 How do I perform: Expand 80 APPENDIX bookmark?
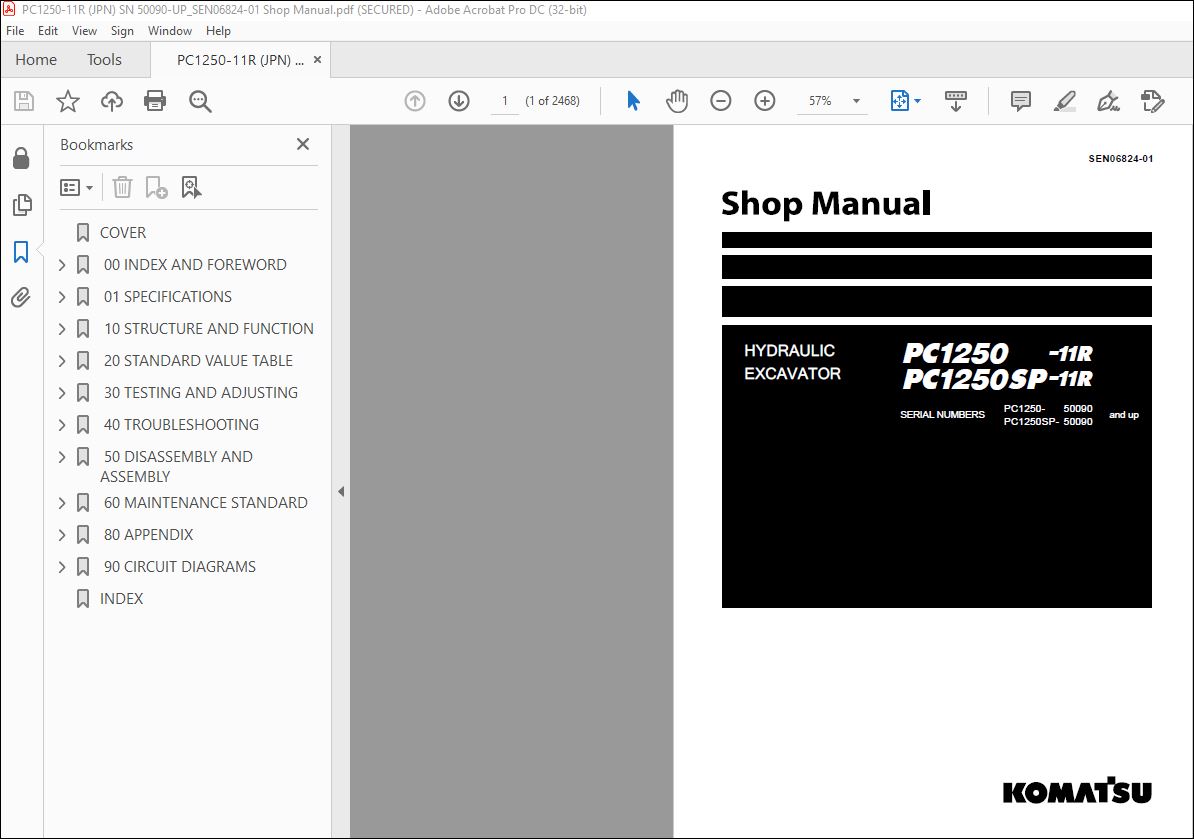62,535
